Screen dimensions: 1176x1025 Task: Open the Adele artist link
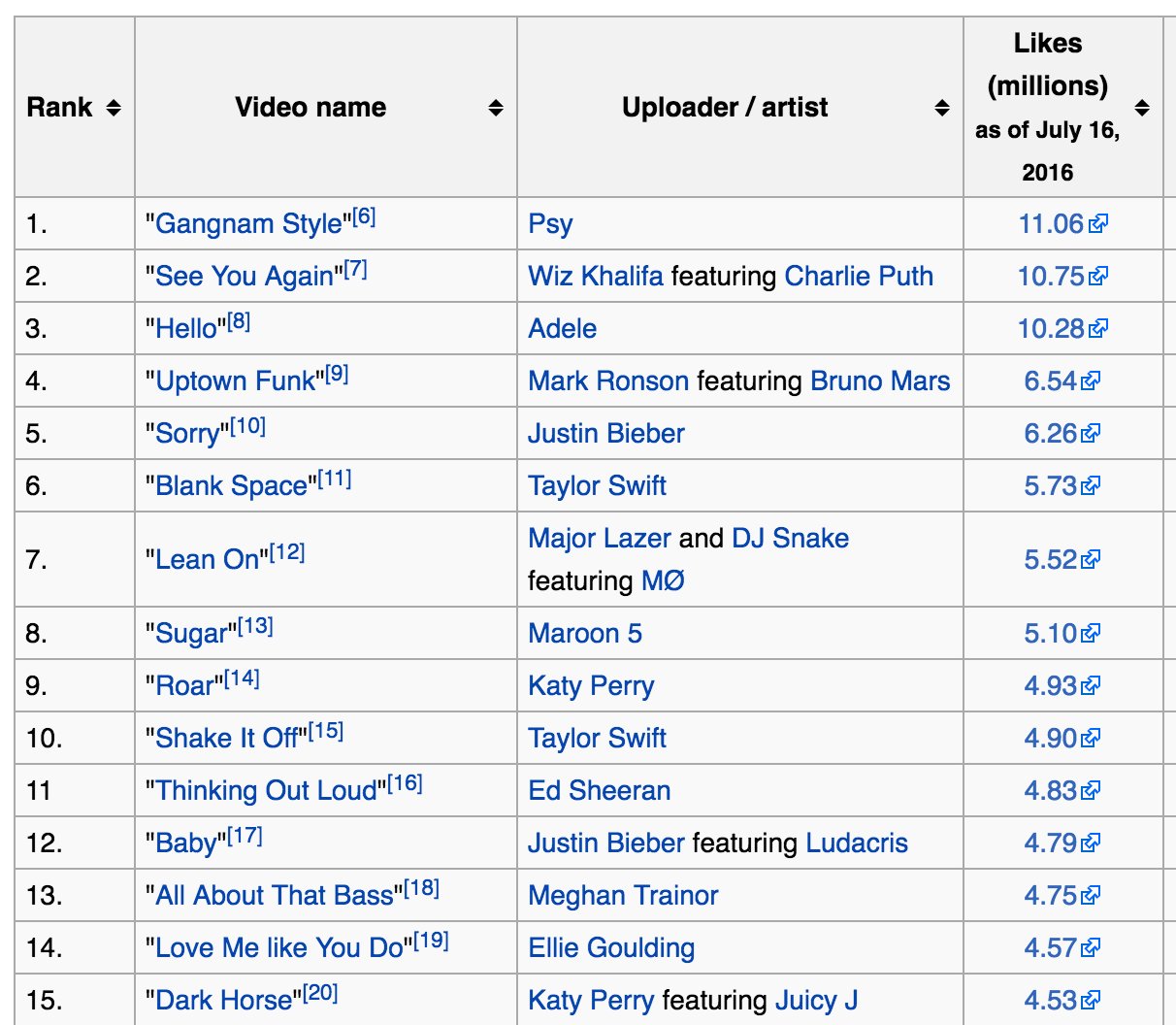[562, 329]
